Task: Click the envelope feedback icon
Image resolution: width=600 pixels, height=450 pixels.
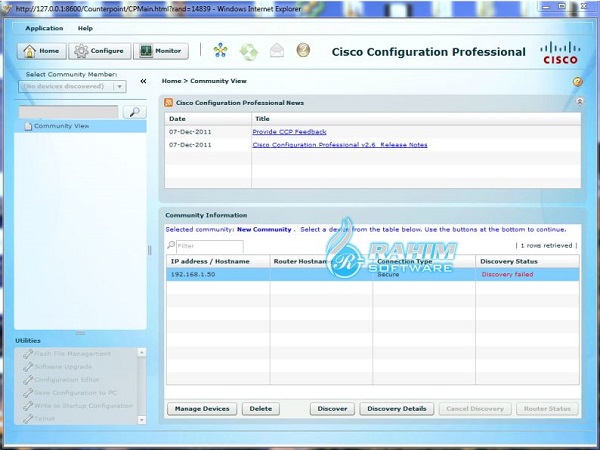Action: (x=277, y=50)
